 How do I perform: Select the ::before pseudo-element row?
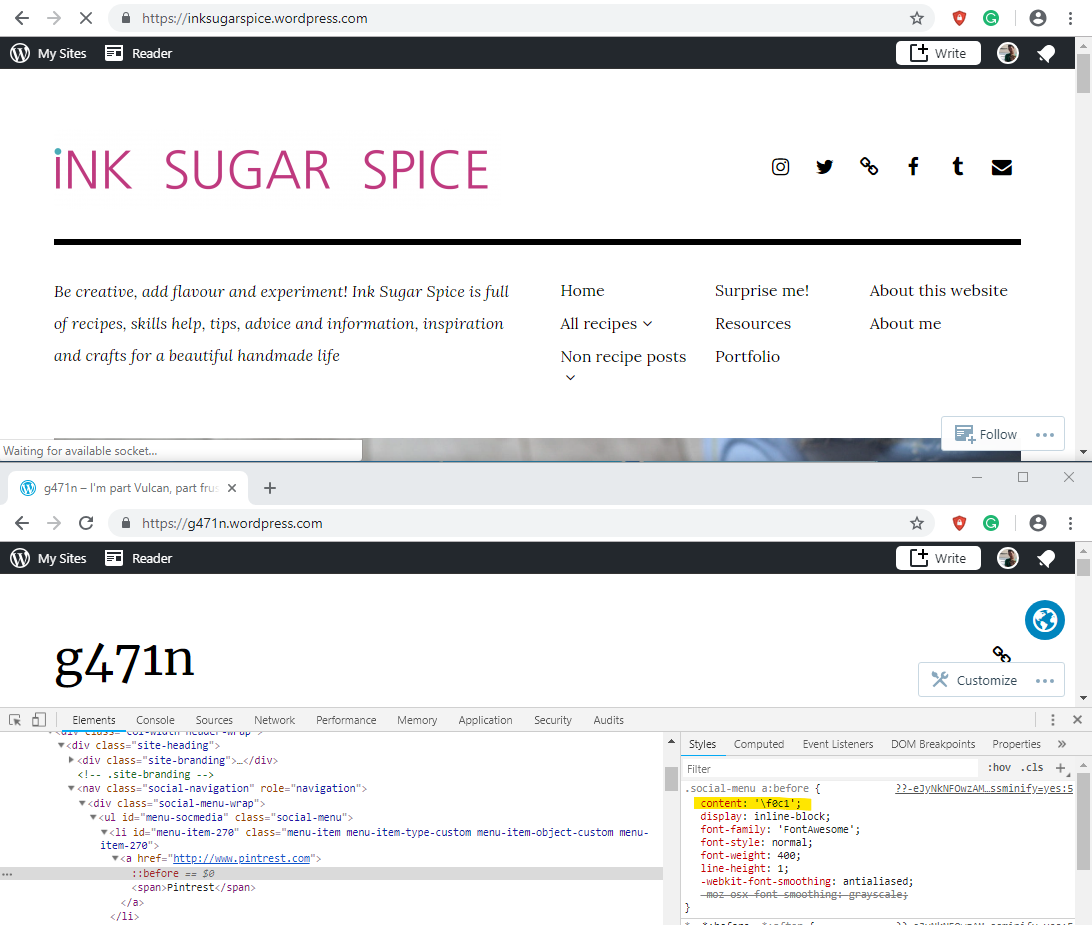pos(332,873)
